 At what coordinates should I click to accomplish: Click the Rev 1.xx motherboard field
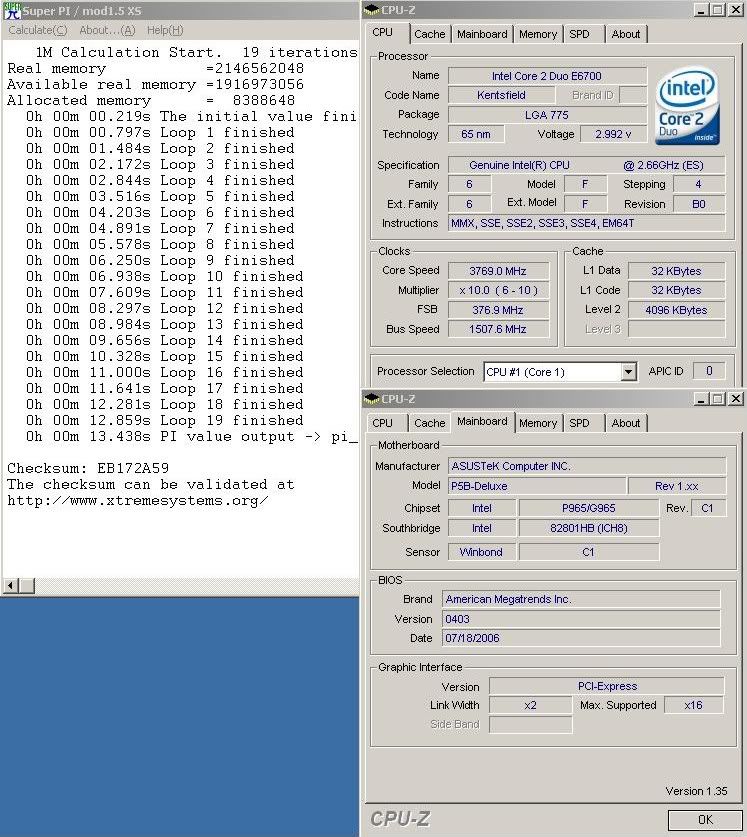coord(677,486)
